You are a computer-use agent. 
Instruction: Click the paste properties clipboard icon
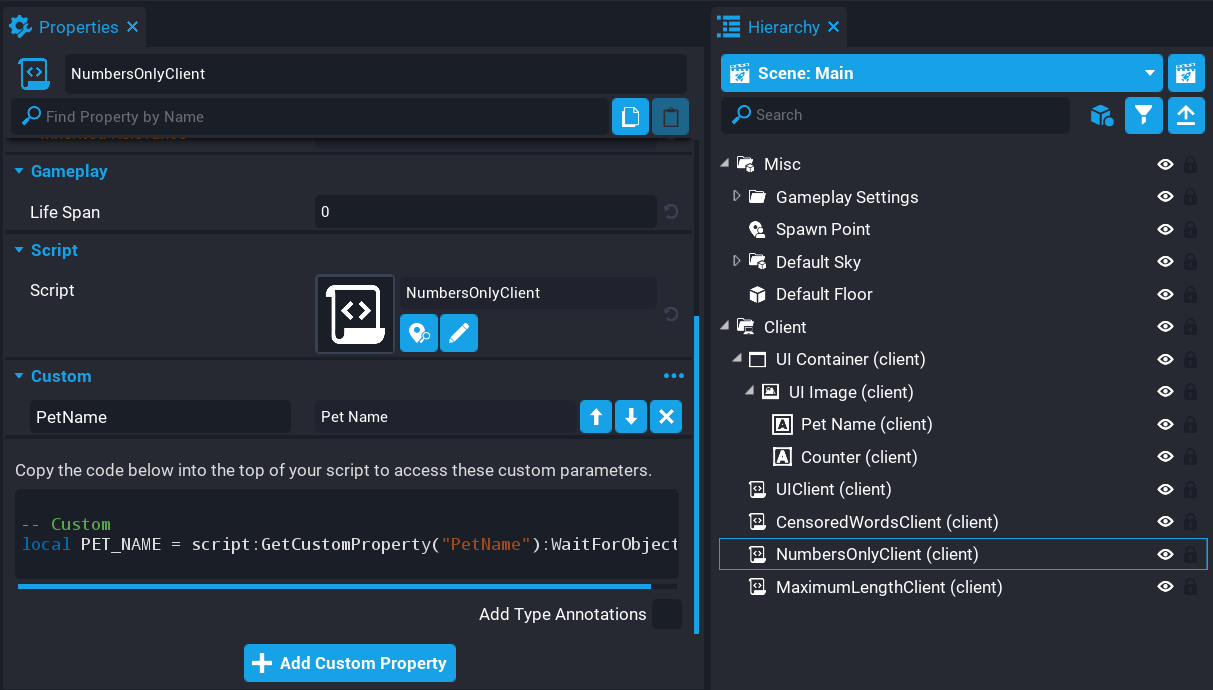(x=670, y=117)
